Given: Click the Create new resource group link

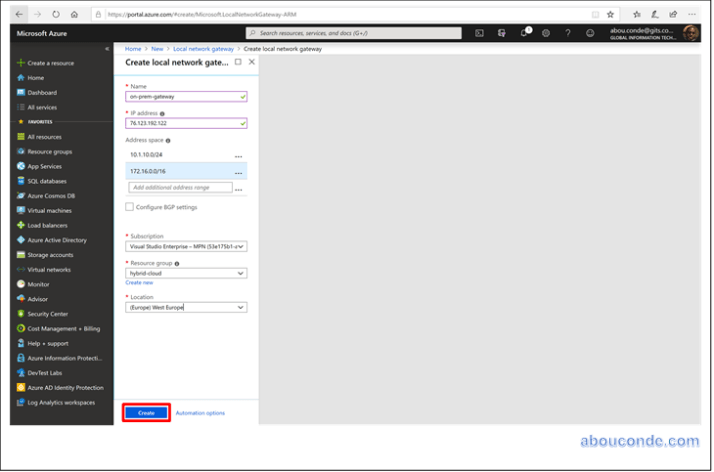Looking at the screenshot, I should (139, 283).
